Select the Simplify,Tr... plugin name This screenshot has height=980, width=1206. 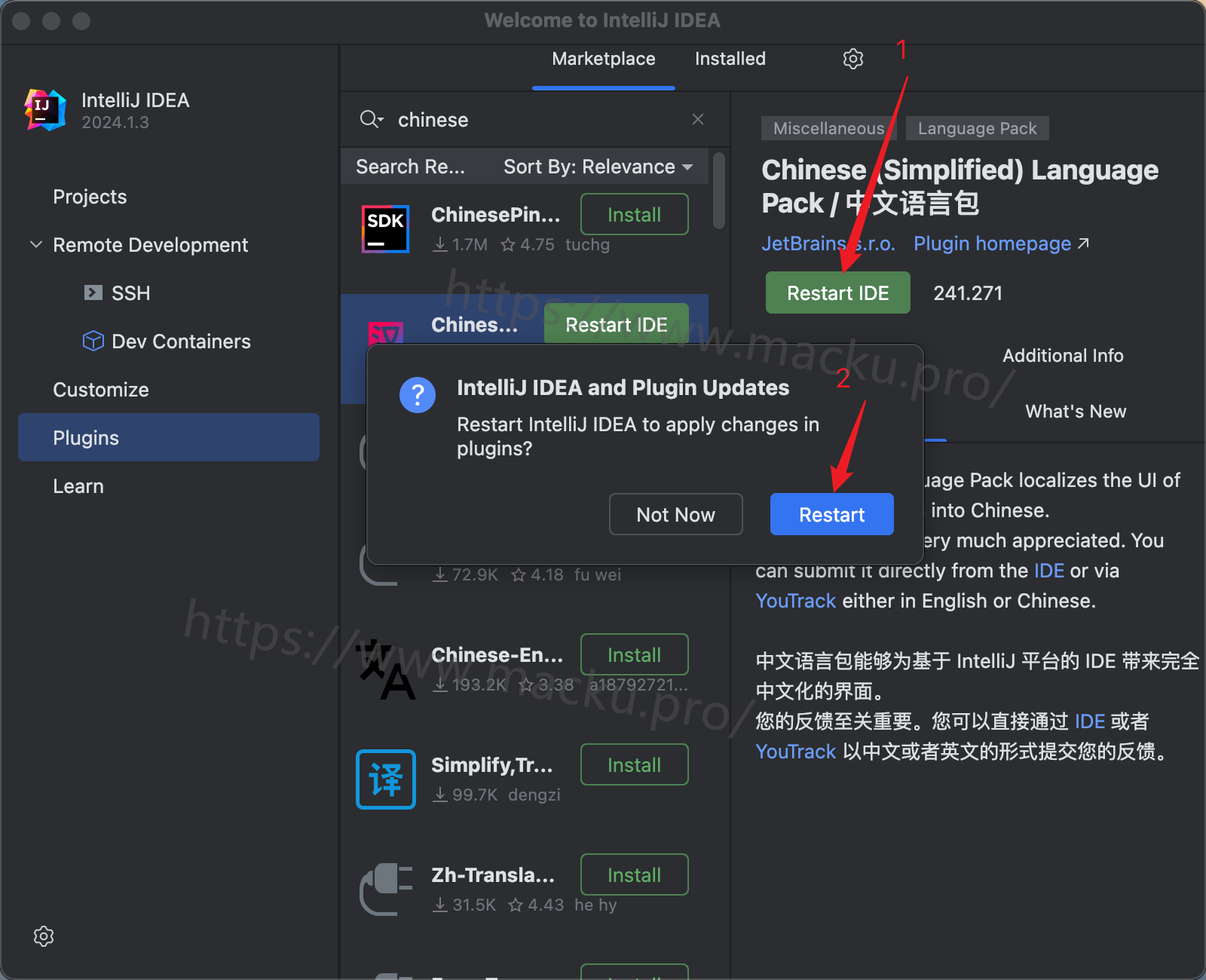click(x=491, y=765)
